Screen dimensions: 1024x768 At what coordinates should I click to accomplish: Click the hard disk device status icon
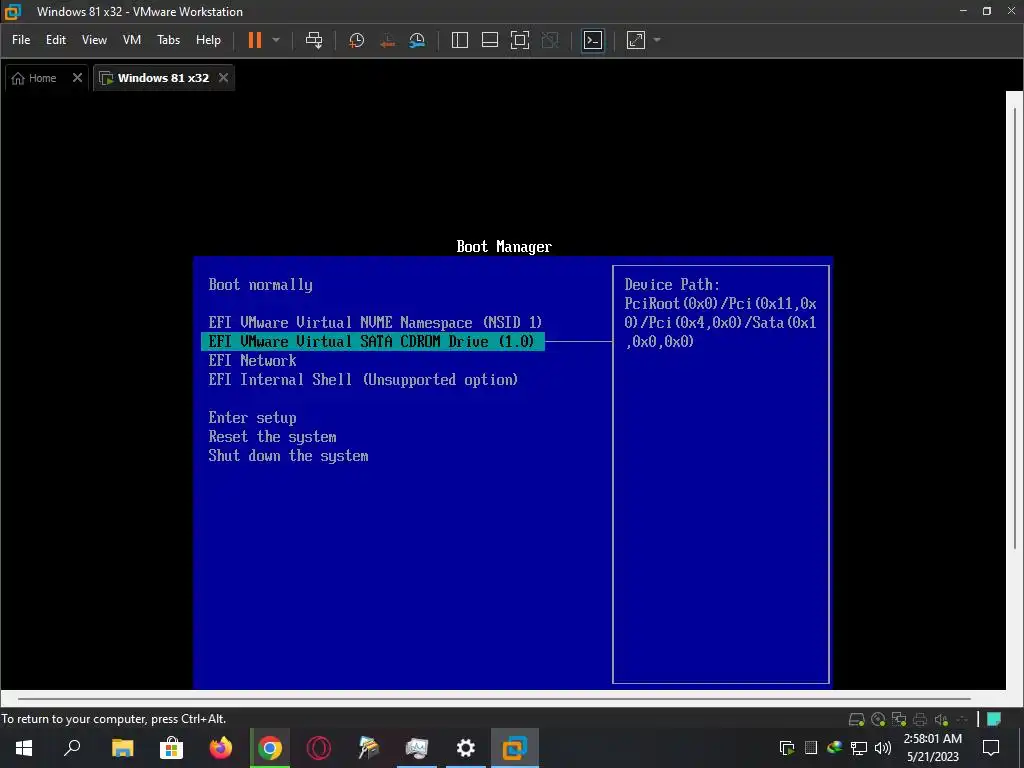pos(856,720)
